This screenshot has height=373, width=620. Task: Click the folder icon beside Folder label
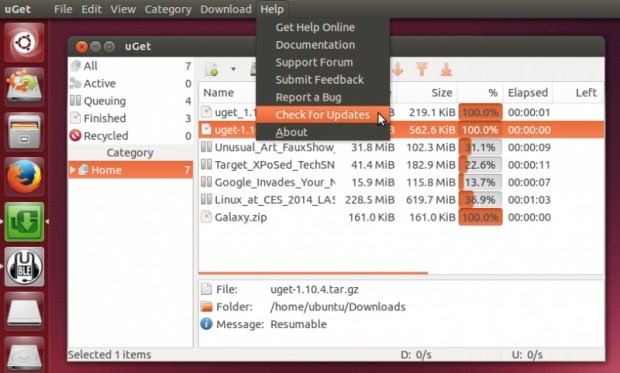click(x=206, y=306)
